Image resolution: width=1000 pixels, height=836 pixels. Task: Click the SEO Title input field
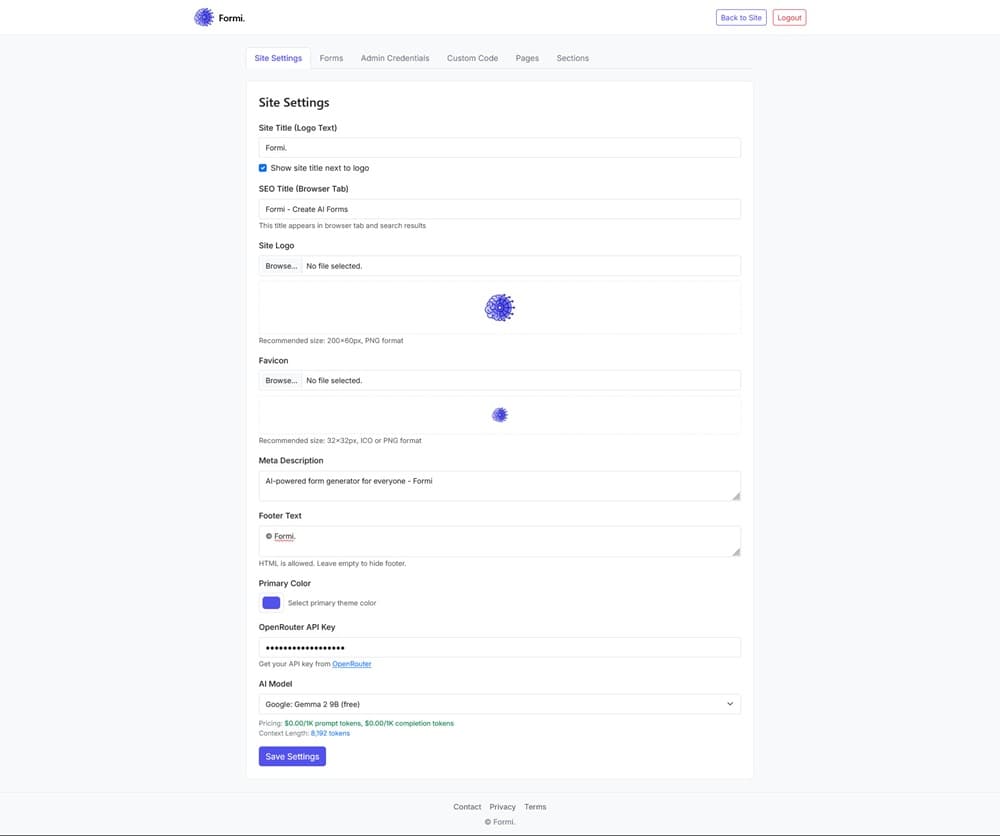point(499,209)
